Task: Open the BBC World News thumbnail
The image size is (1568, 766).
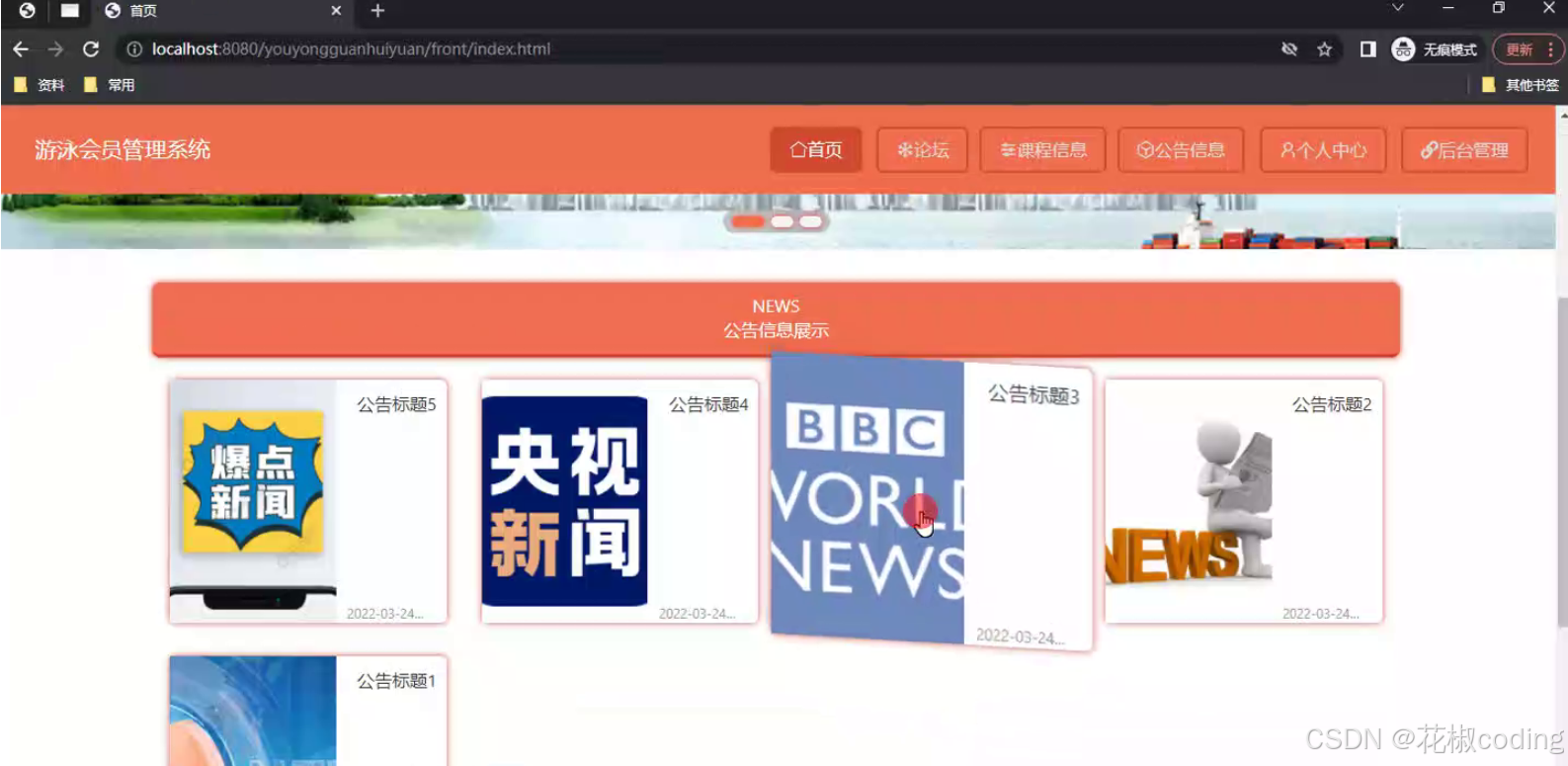Action: tap(867, 499)
